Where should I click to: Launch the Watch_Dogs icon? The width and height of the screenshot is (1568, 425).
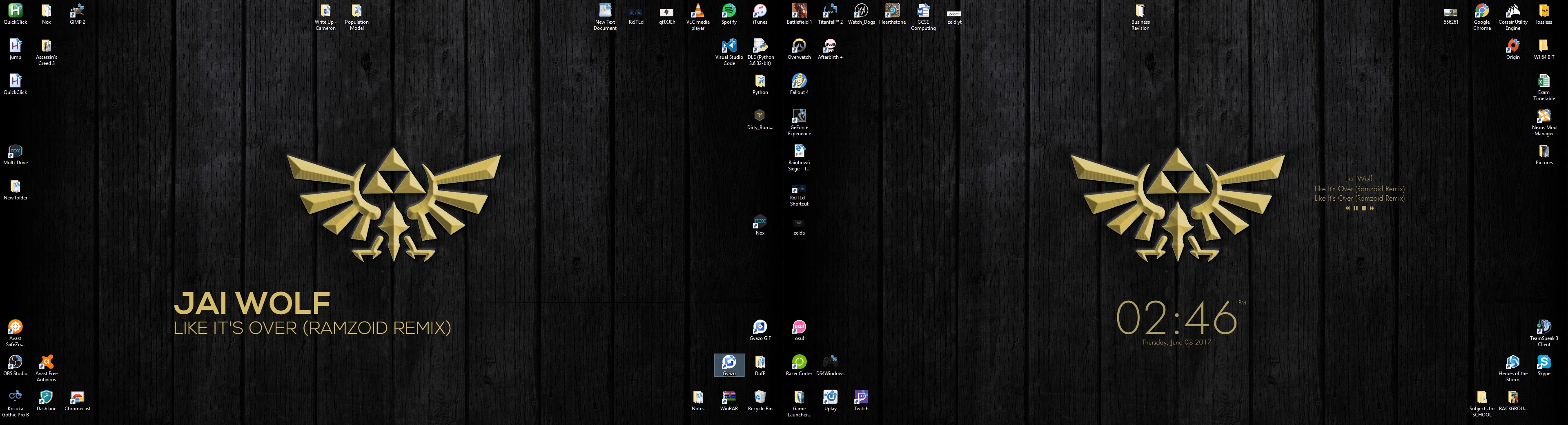click(861, 14)
